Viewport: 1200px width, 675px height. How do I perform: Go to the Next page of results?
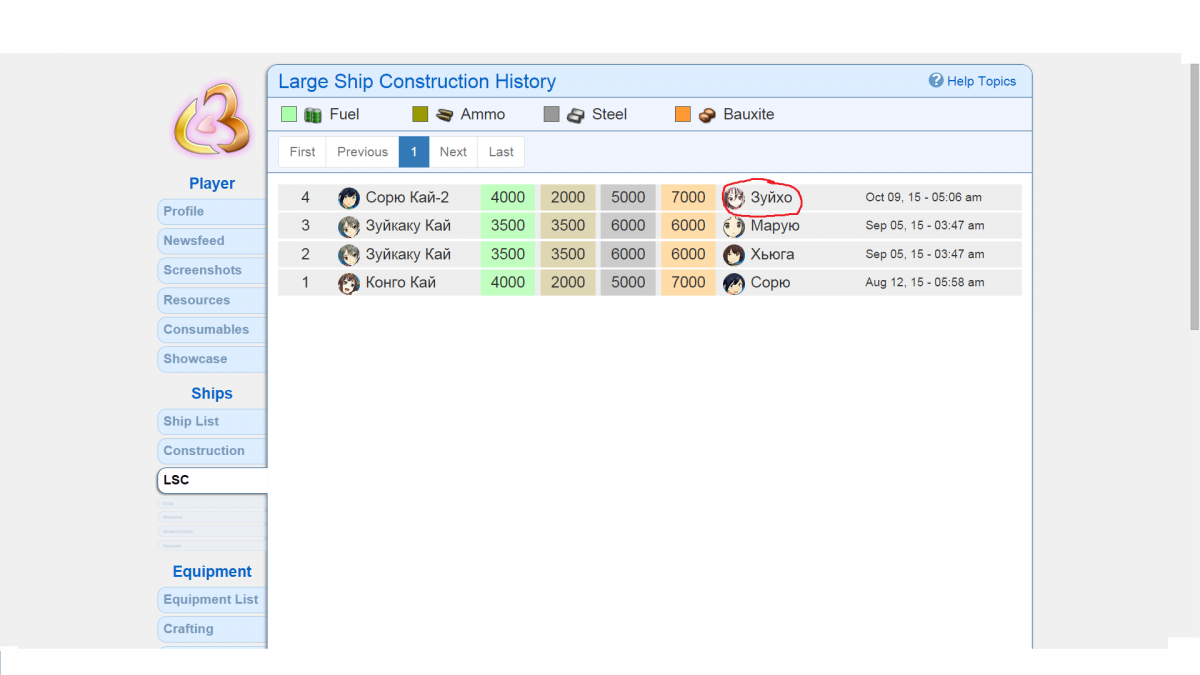pos(453,152)
